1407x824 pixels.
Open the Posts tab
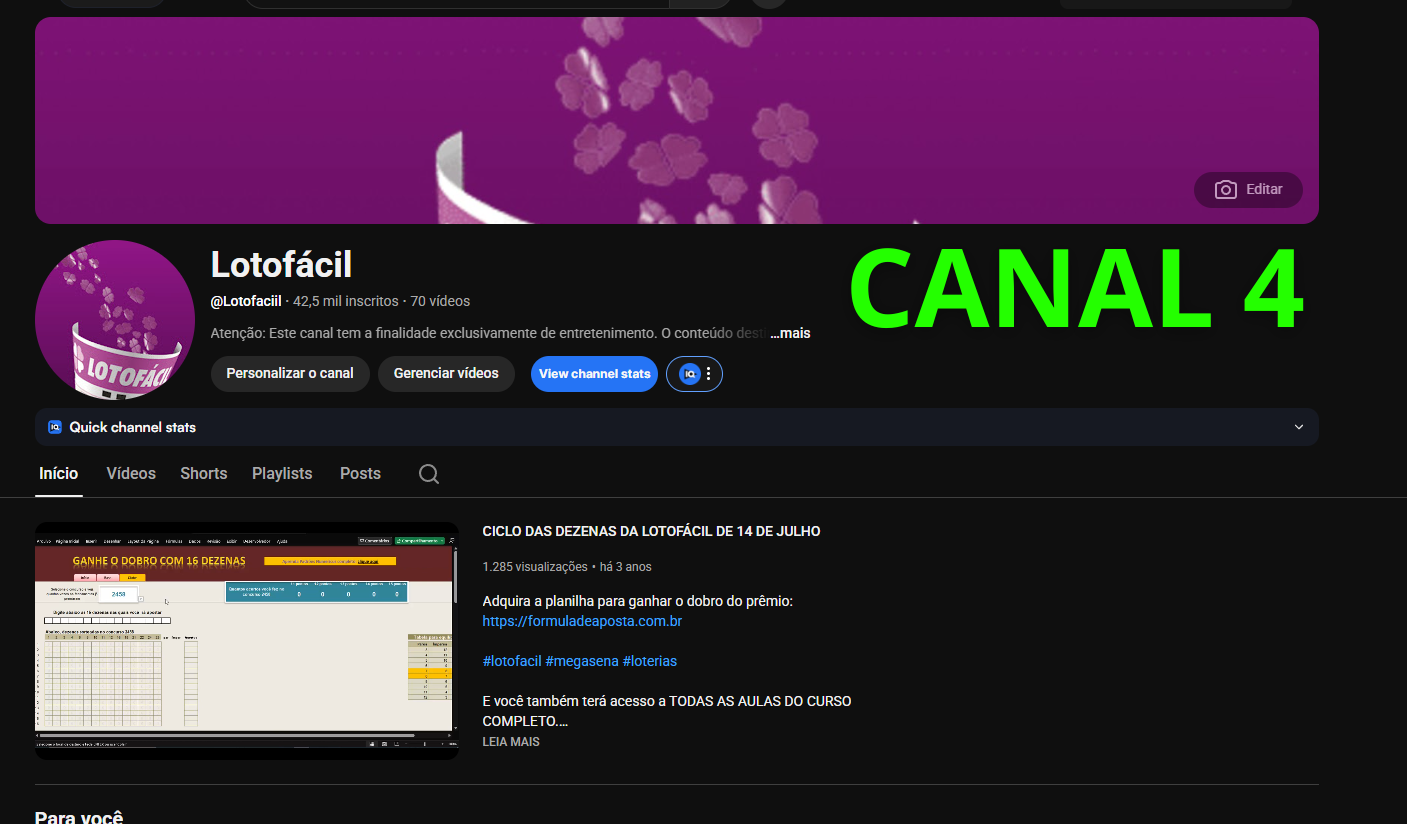coord(360,474)
